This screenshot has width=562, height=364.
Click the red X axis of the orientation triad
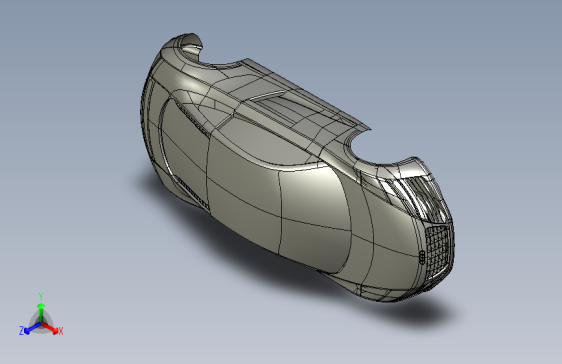click(50, 327)
